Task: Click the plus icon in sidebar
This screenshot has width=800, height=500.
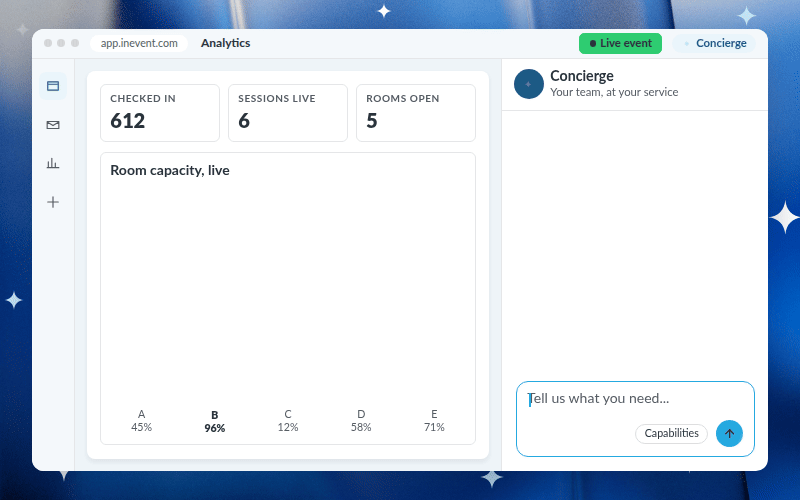Action: point(53,202)
